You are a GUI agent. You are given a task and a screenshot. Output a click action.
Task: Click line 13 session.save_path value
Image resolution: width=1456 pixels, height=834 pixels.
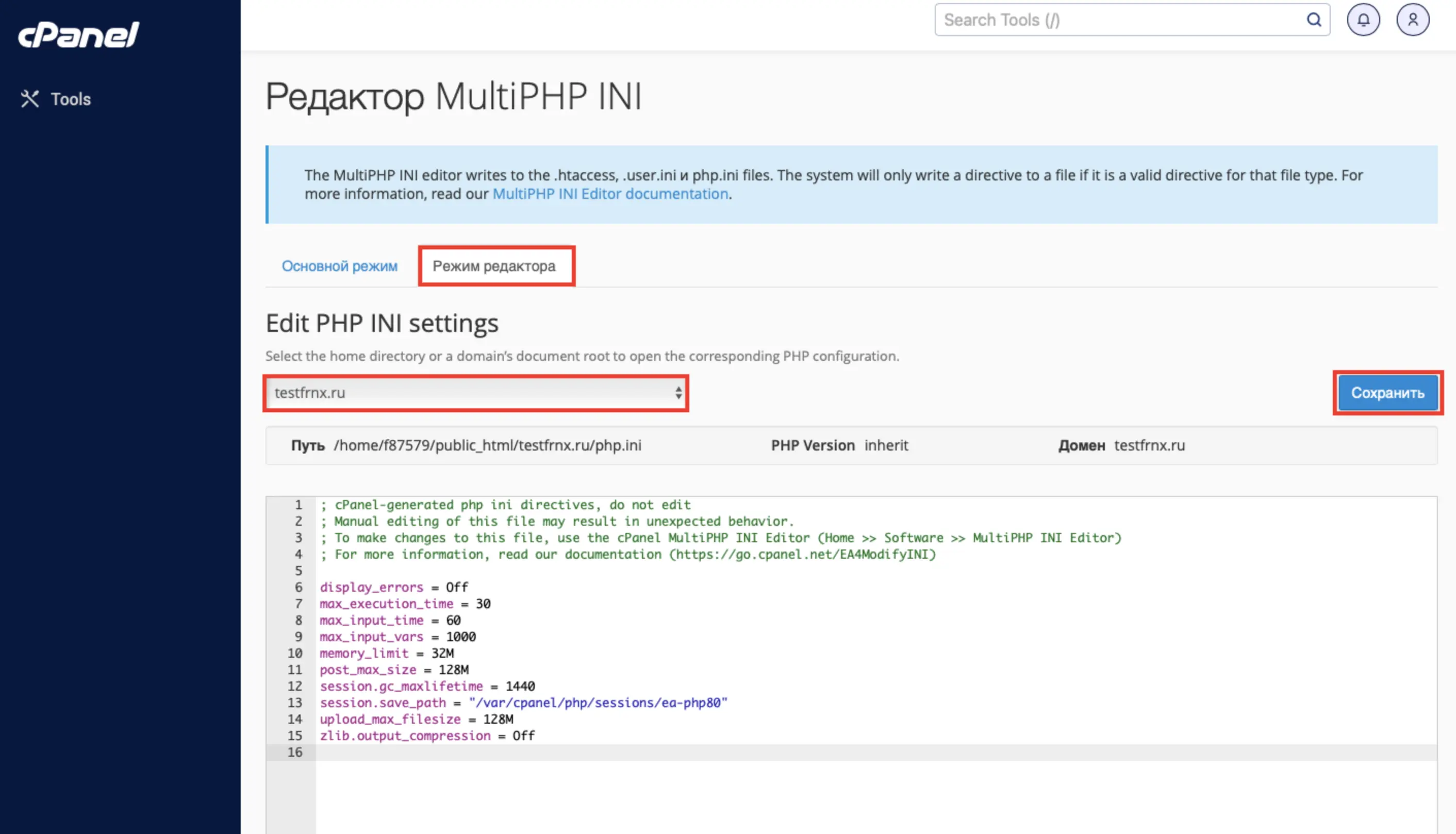click(x=598, y=703)
